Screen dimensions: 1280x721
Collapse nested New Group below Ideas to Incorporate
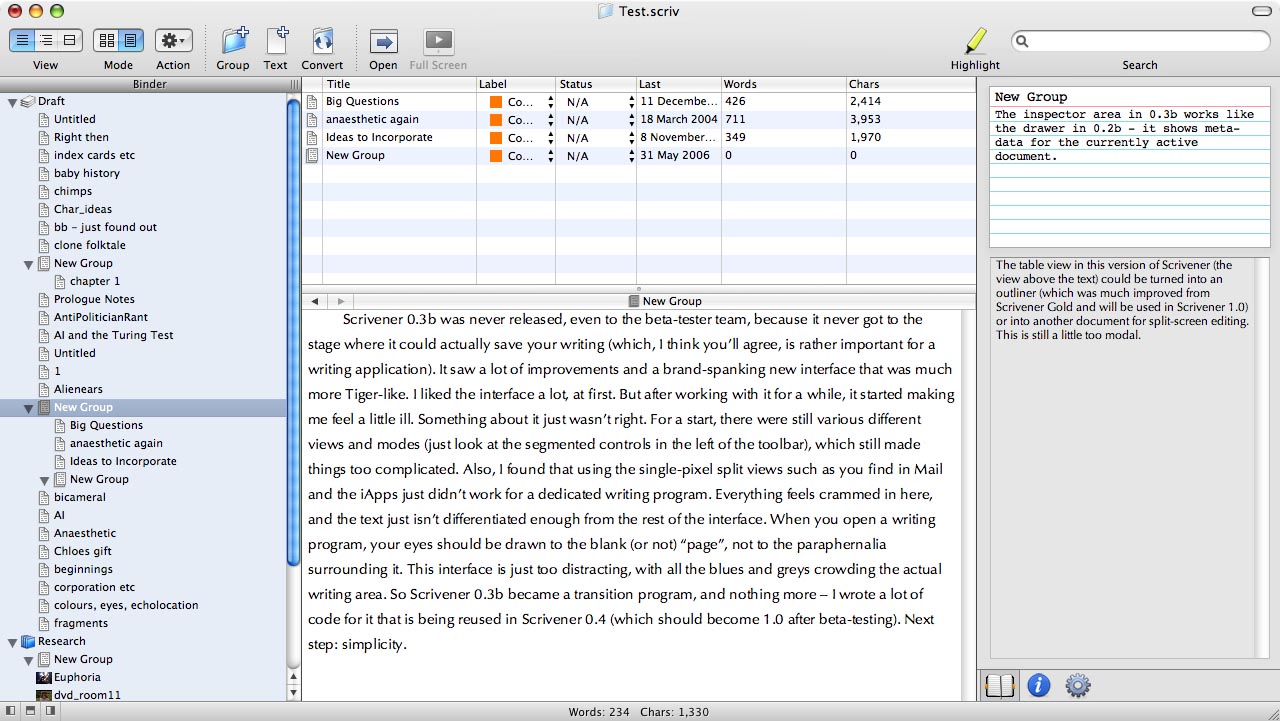[x=44, y=480]
